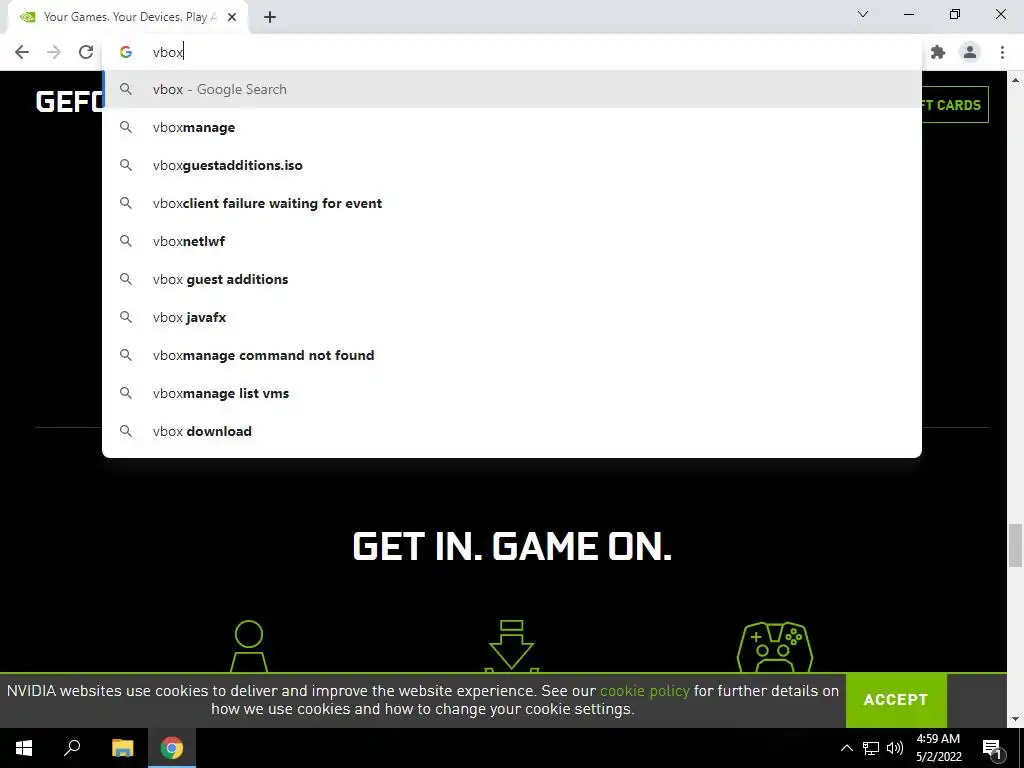Open the tab search chevron
Screen dimensions: 1024x768
click(863, 14)
